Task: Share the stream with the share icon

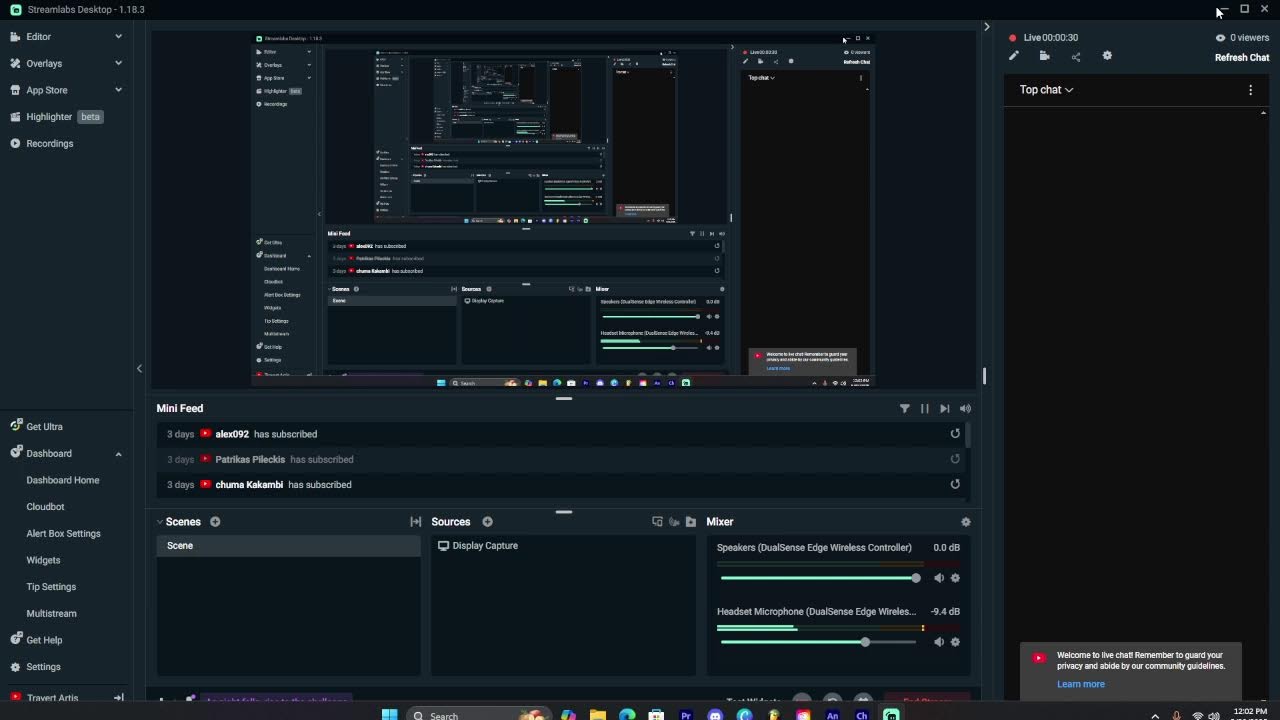Action: pos(1076,56)
